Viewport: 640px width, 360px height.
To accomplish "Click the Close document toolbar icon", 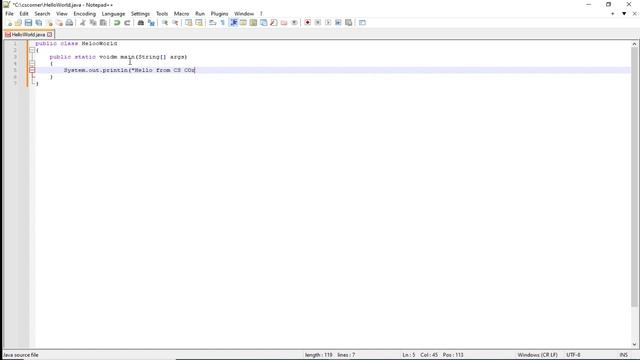I will [49, 23].
